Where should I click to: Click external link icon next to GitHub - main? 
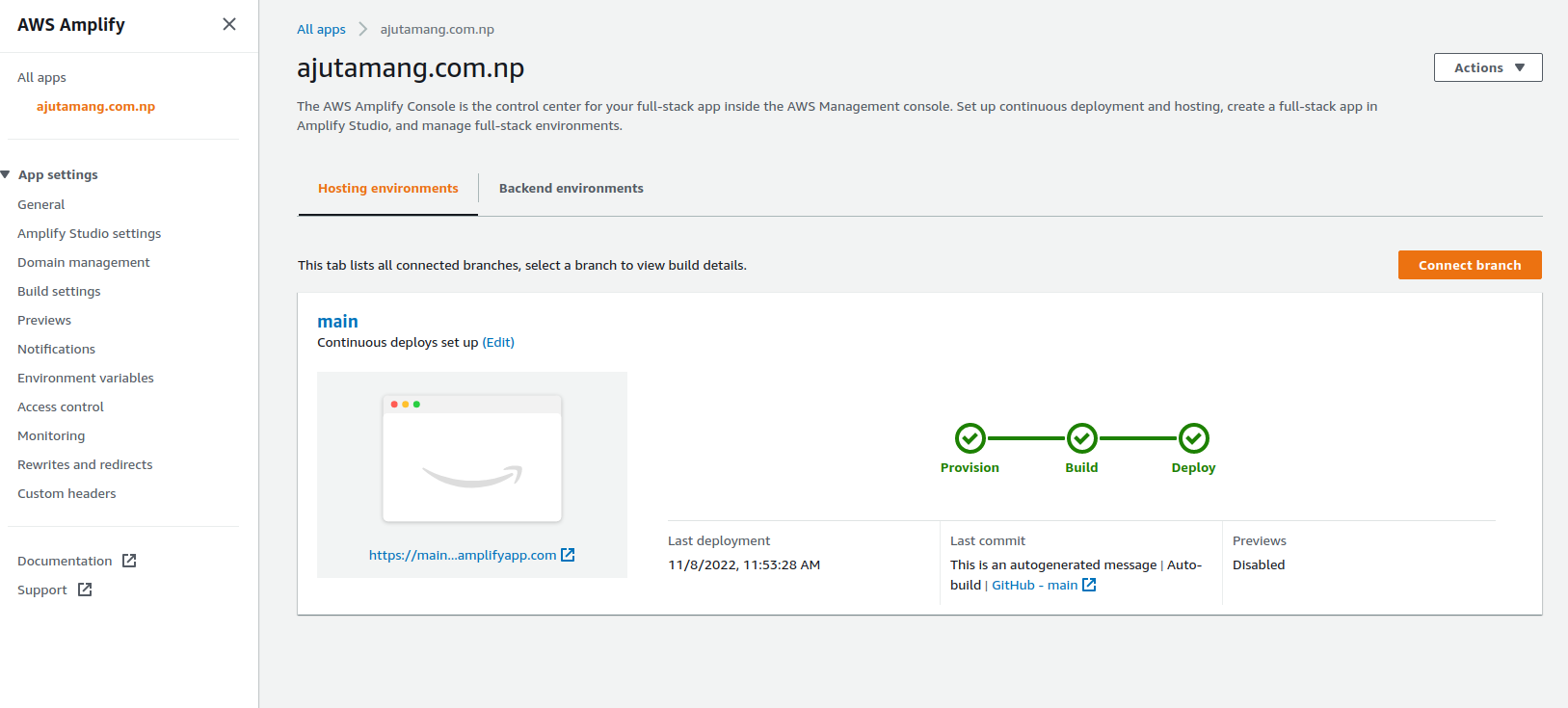coord(1089,585)
